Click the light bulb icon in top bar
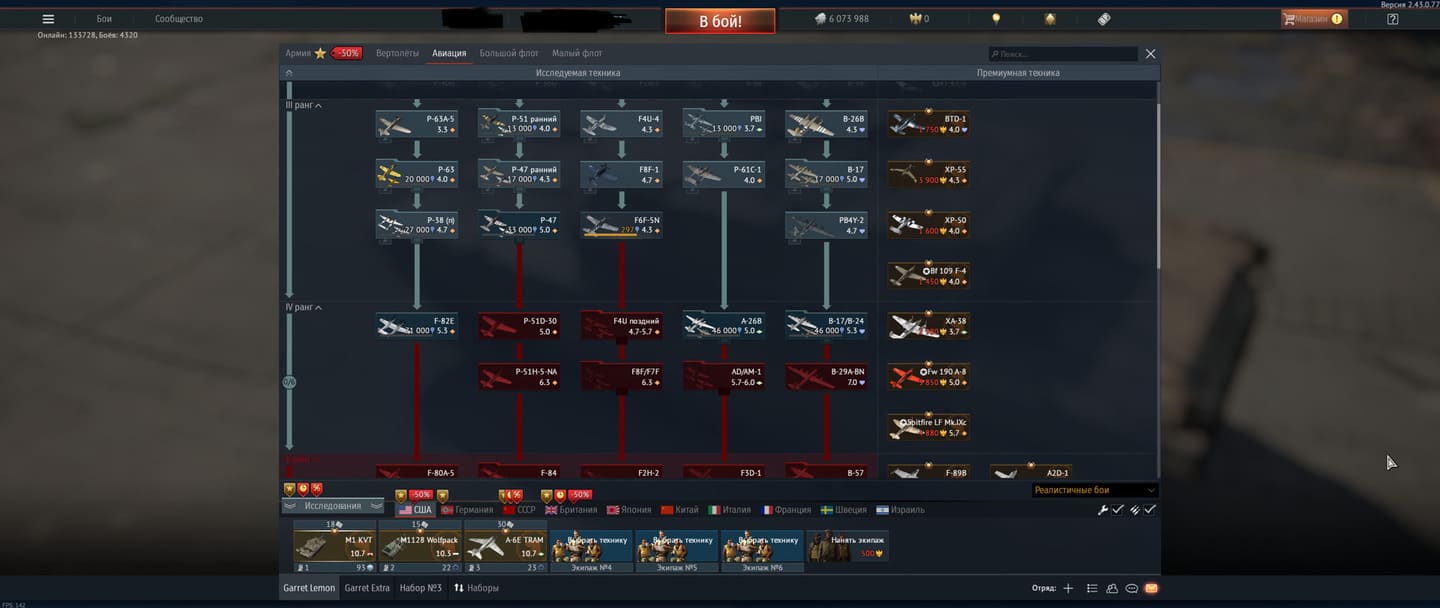Image resolution: width=1440 pixels, height=608 pixels. coord(995,19)
